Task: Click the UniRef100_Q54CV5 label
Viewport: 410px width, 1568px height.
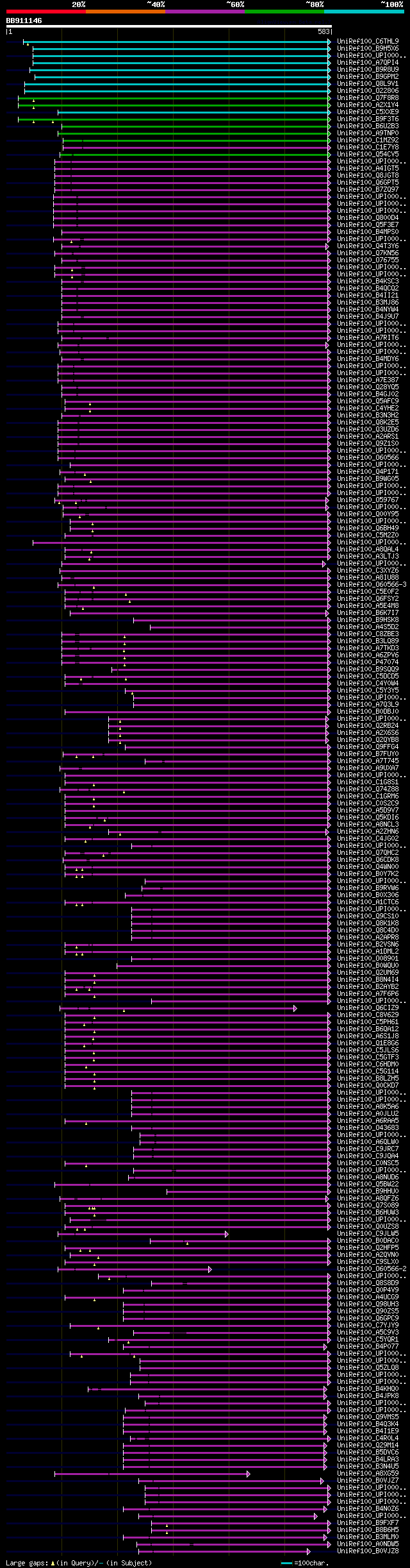Action: (368, 155)
